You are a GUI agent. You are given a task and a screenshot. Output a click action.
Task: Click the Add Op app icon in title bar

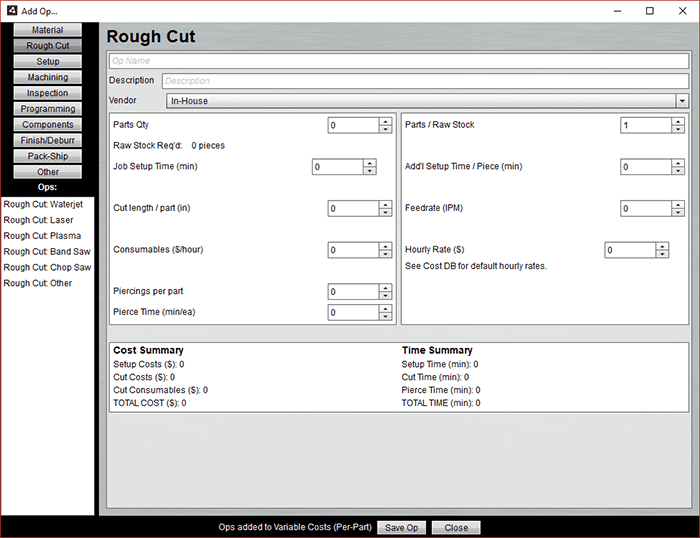click(12, 11)
